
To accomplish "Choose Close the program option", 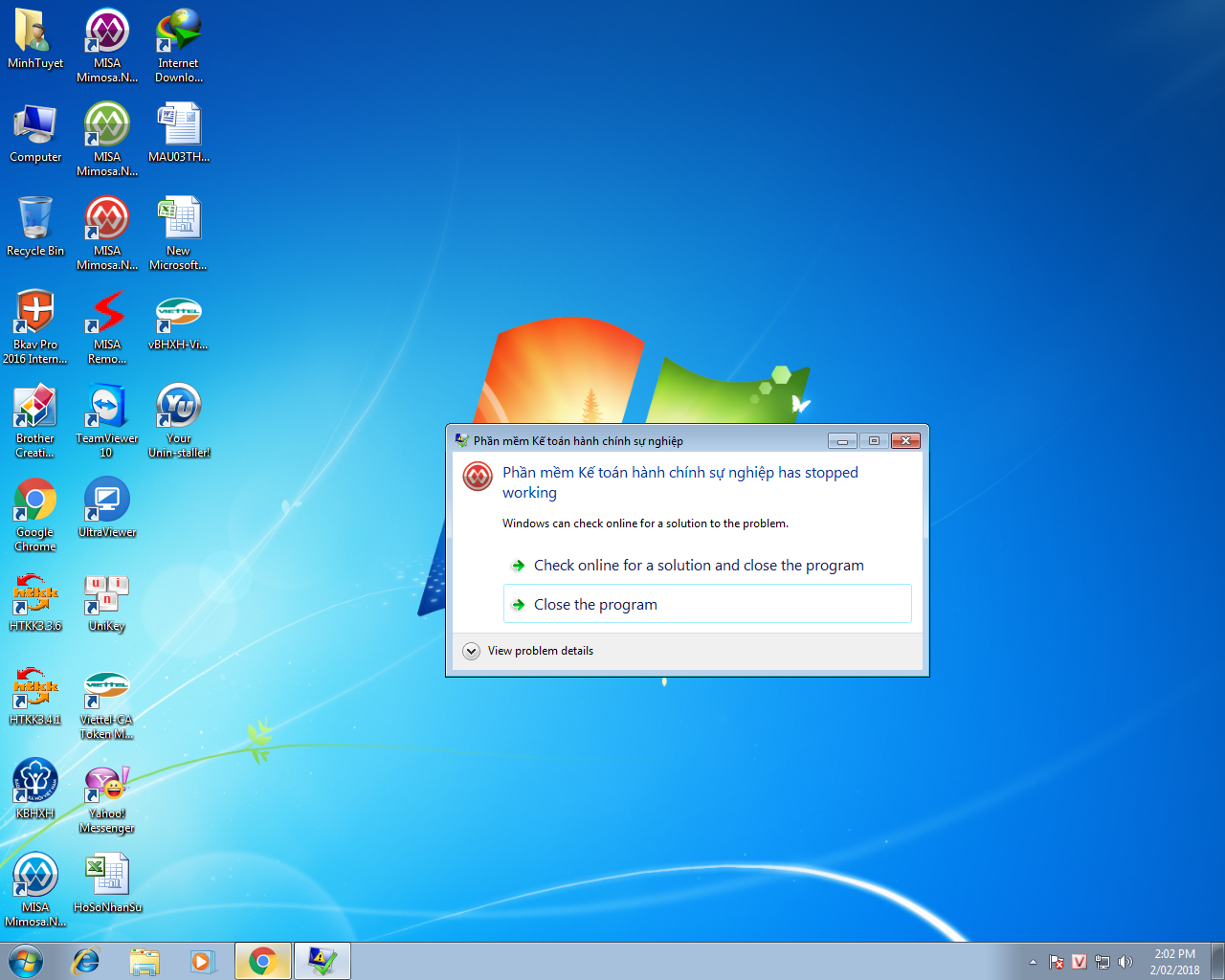I will tap(707, 604).
